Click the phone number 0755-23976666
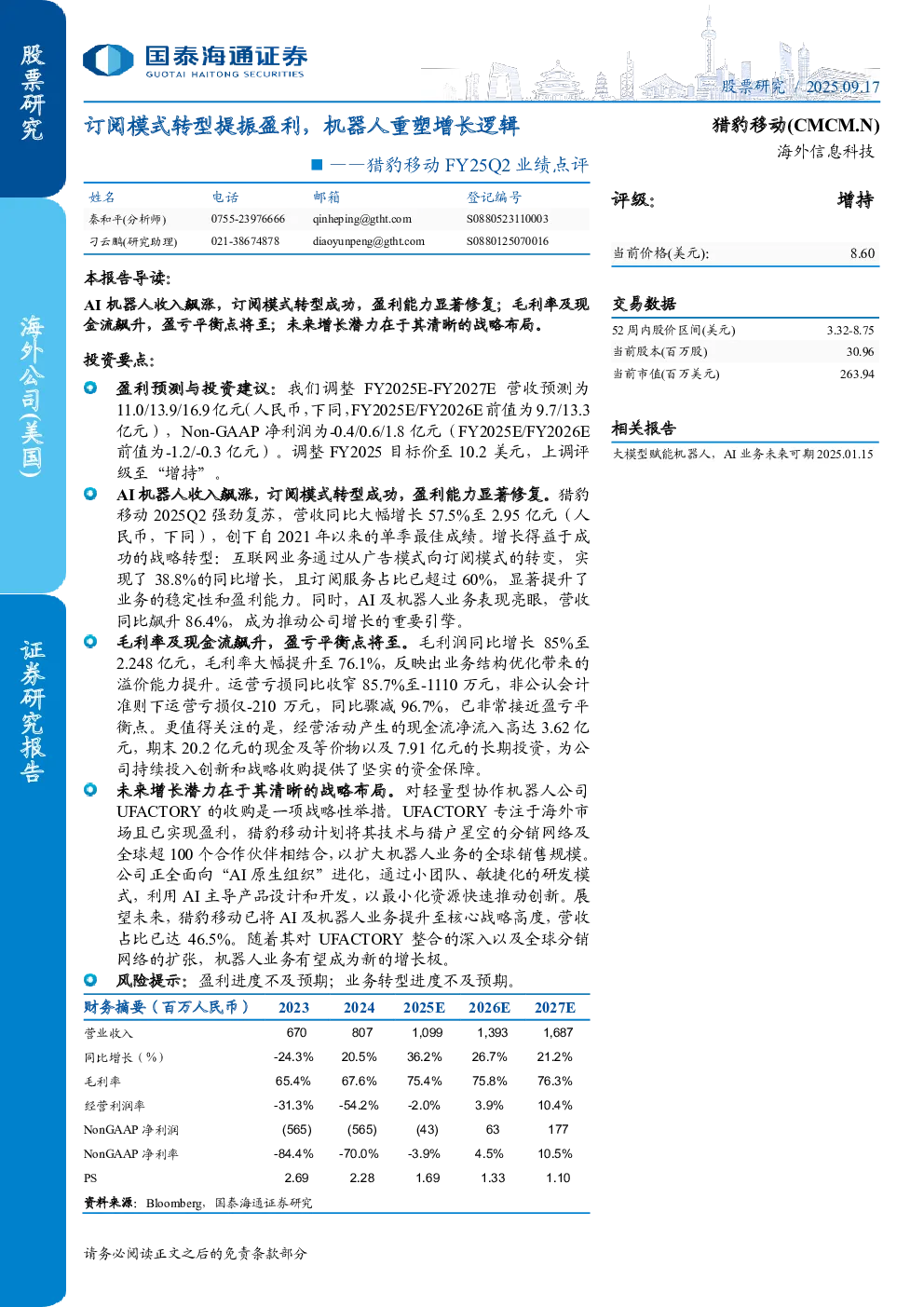The height and width of the screenshot is (1307, 924). [x=248, y=220]
